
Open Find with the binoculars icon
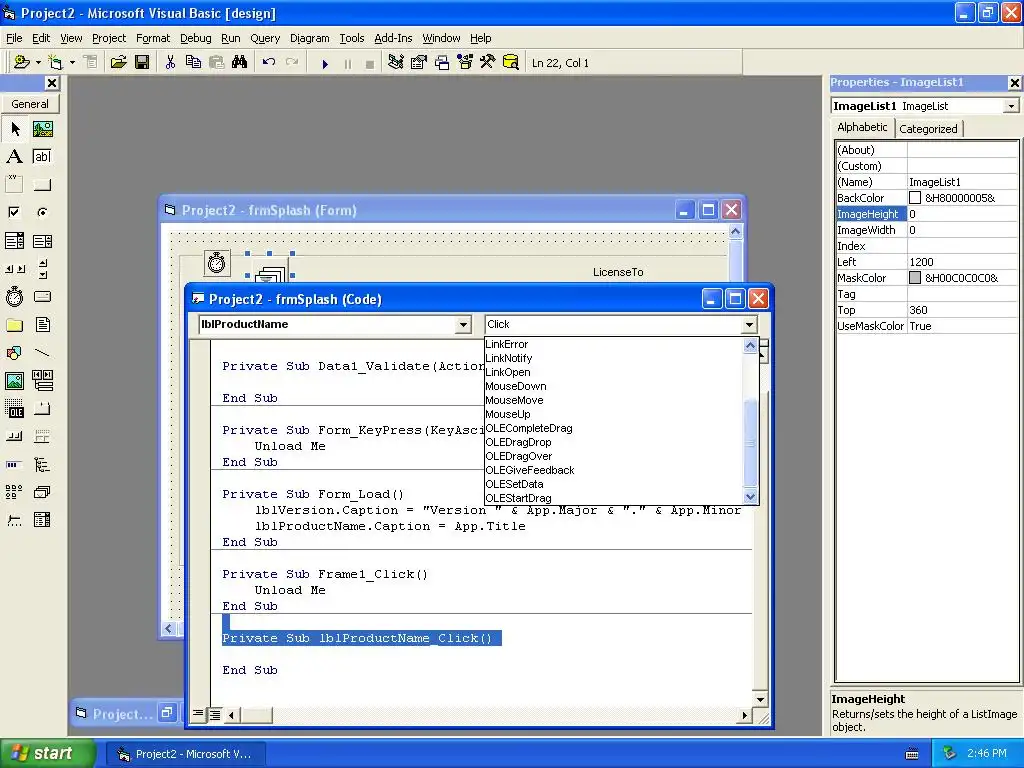[x=240, y=63]
